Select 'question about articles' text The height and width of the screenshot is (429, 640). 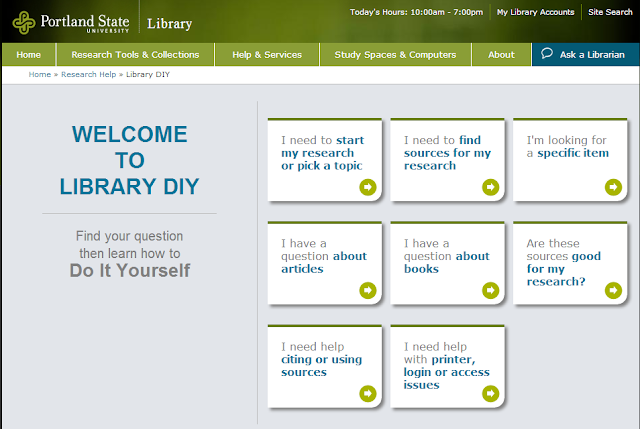324,256
